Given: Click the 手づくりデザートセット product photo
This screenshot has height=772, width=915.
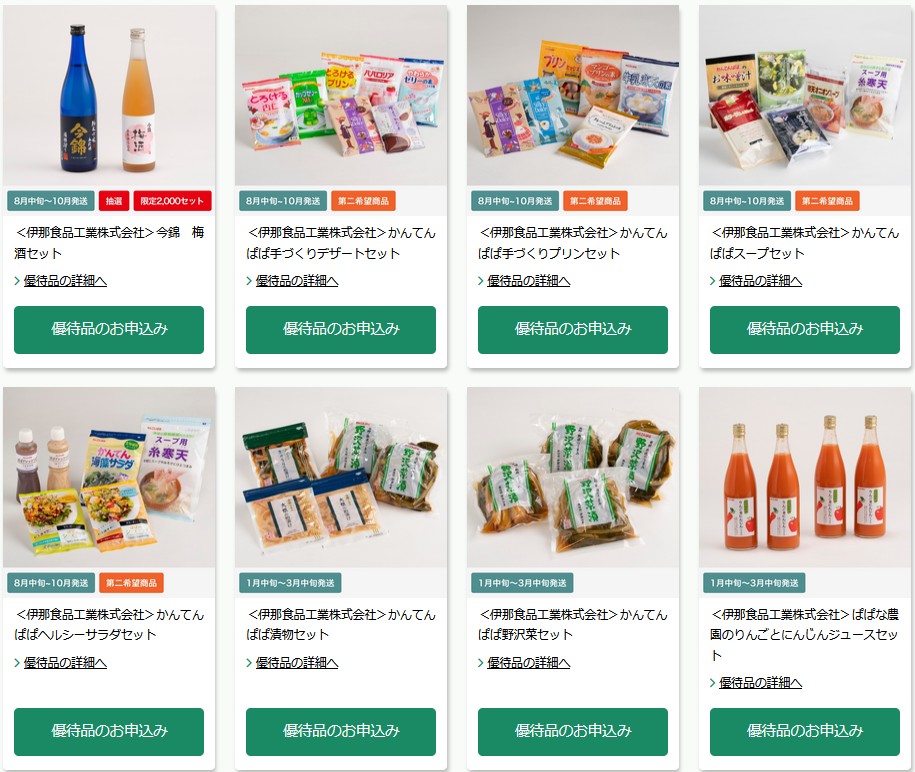Looking at the screenshot, I should [341, 95].
